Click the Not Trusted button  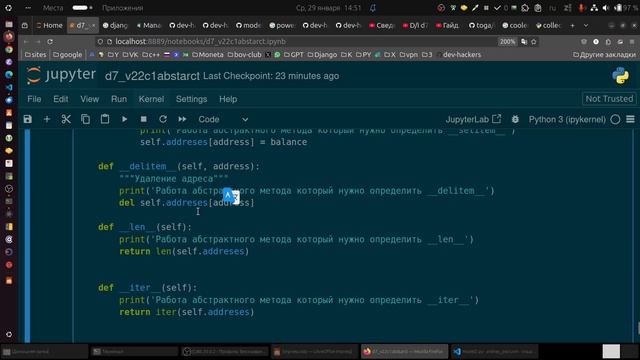click(x=609, y=99)
